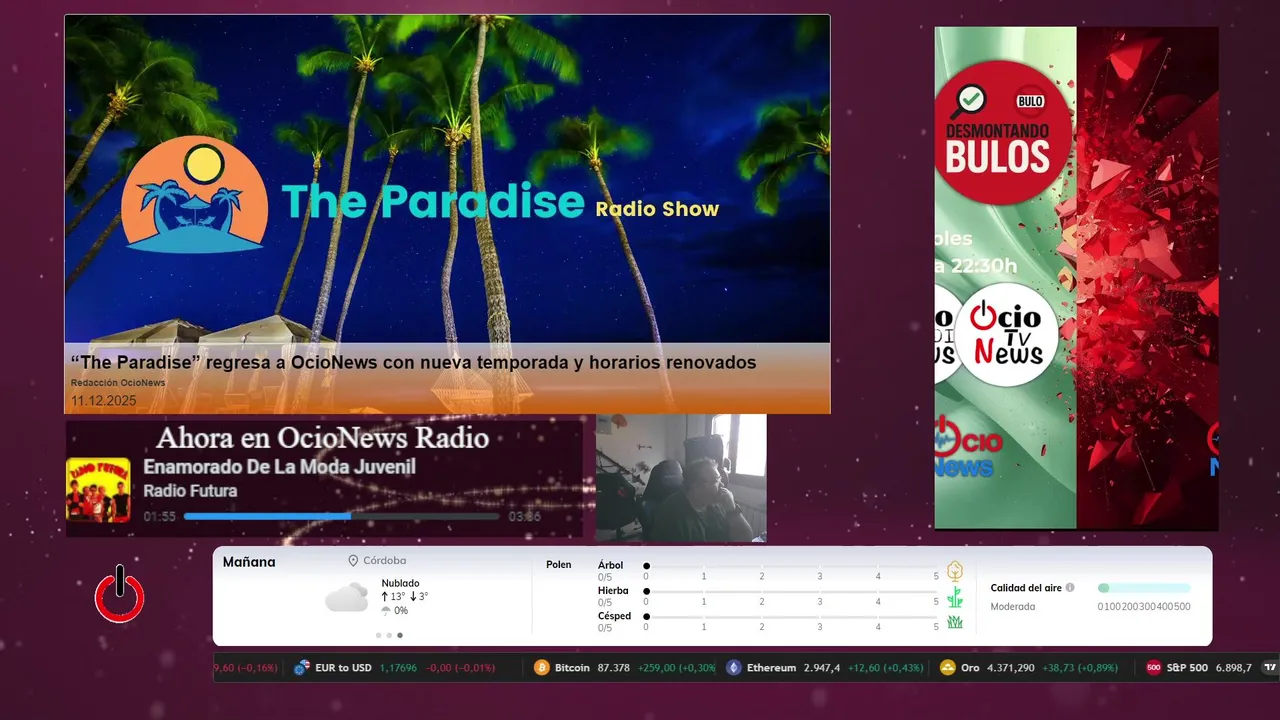Open the headline about The Paradise regresa
The image size is (1280, 720).
click(x=413, y=362)
